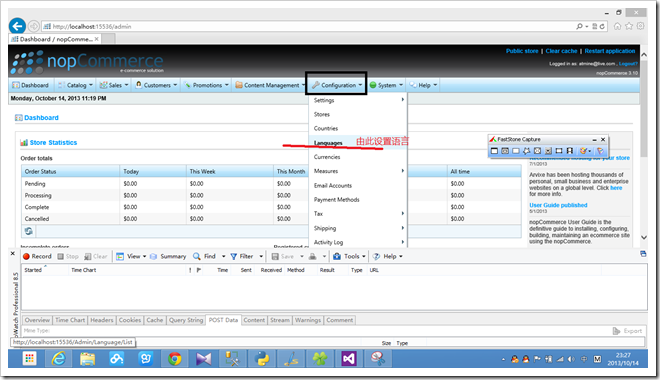
Task: Click the Clear cache link
Action: 561,51
